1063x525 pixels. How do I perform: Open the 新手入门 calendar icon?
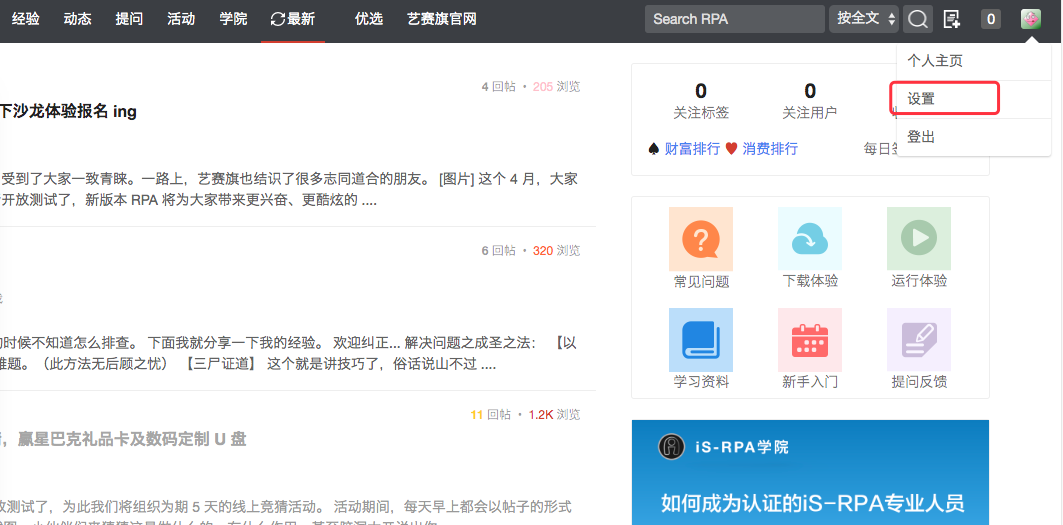[809, 339]
